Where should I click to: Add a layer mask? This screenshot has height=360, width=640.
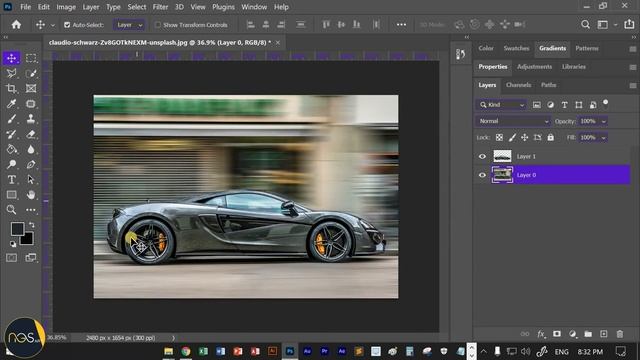coord(557,334)
